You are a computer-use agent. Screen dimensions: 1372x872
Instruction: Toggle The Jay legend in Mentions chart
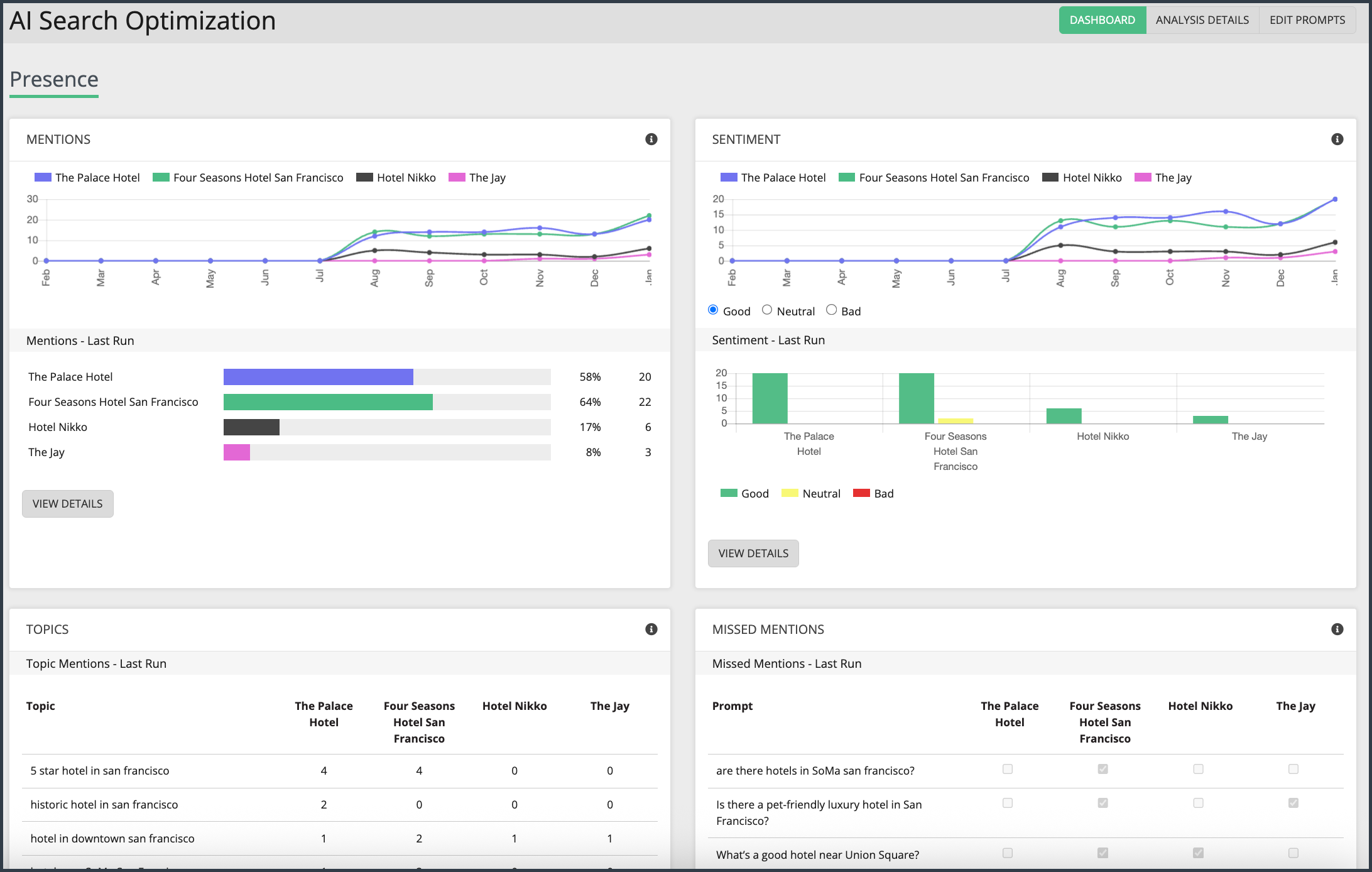click(477, 178)
